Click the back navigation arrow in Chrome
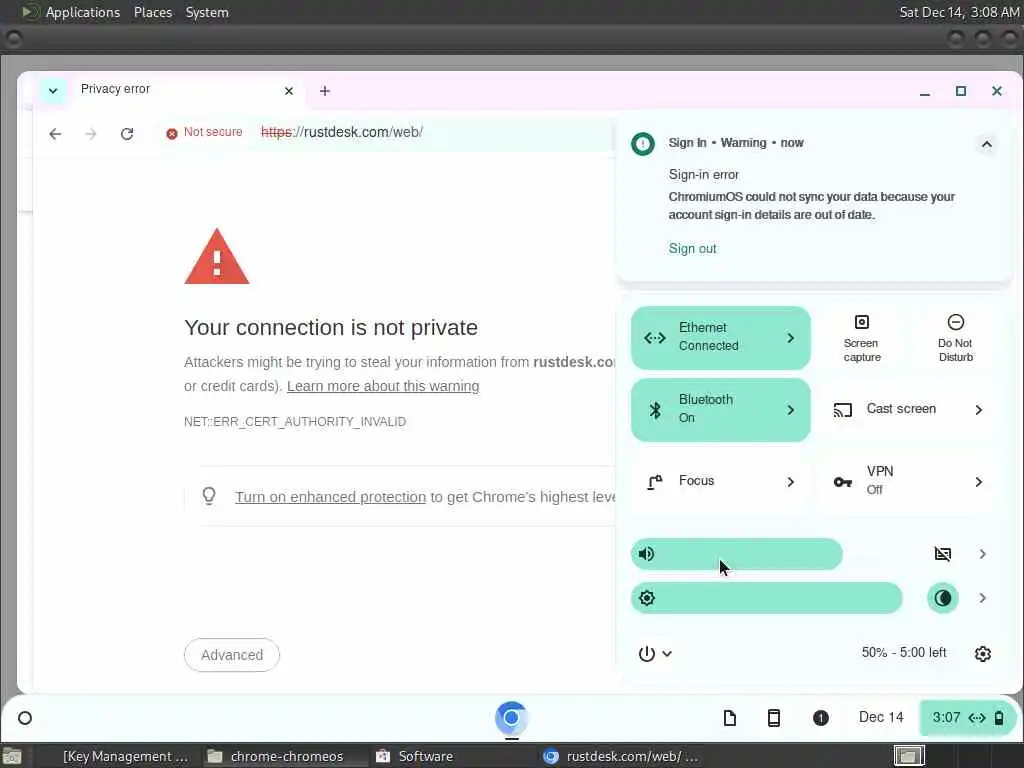 pyautogui.click(x=55, y=134)
